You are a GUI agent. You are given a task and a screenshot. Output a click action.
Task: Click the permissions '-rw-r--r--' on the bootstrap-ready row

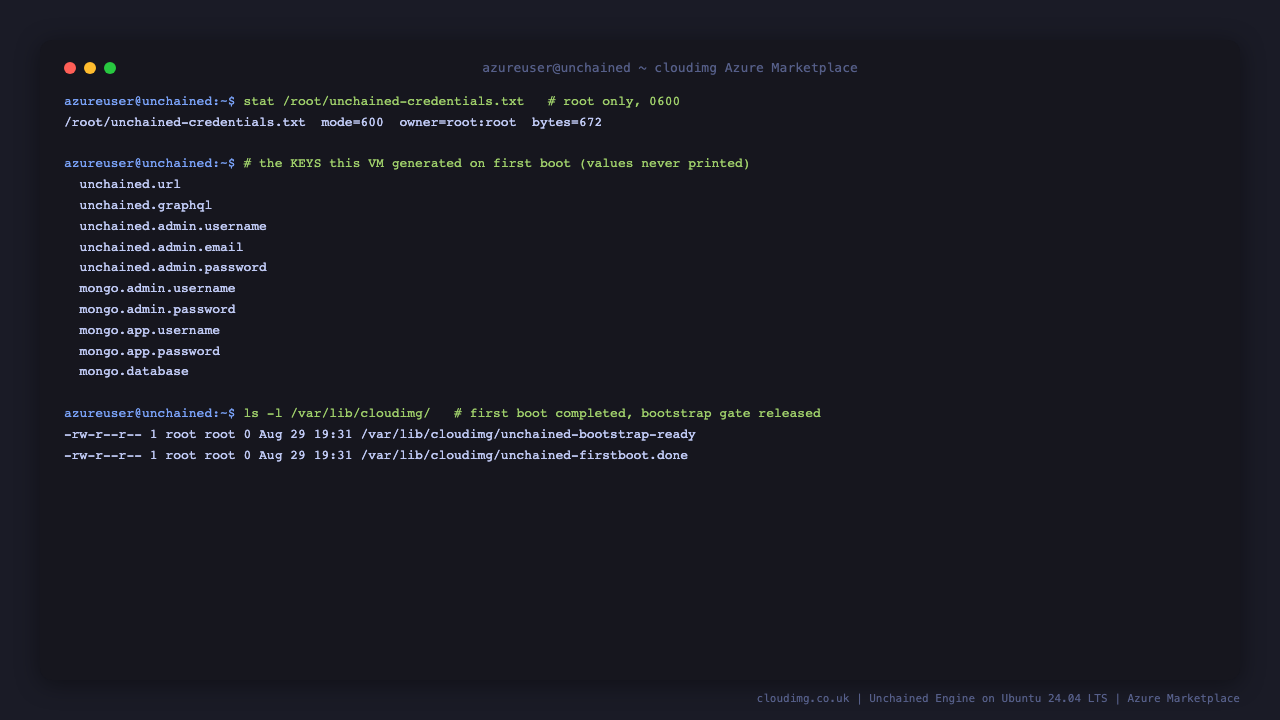click(x=103, y=435)
